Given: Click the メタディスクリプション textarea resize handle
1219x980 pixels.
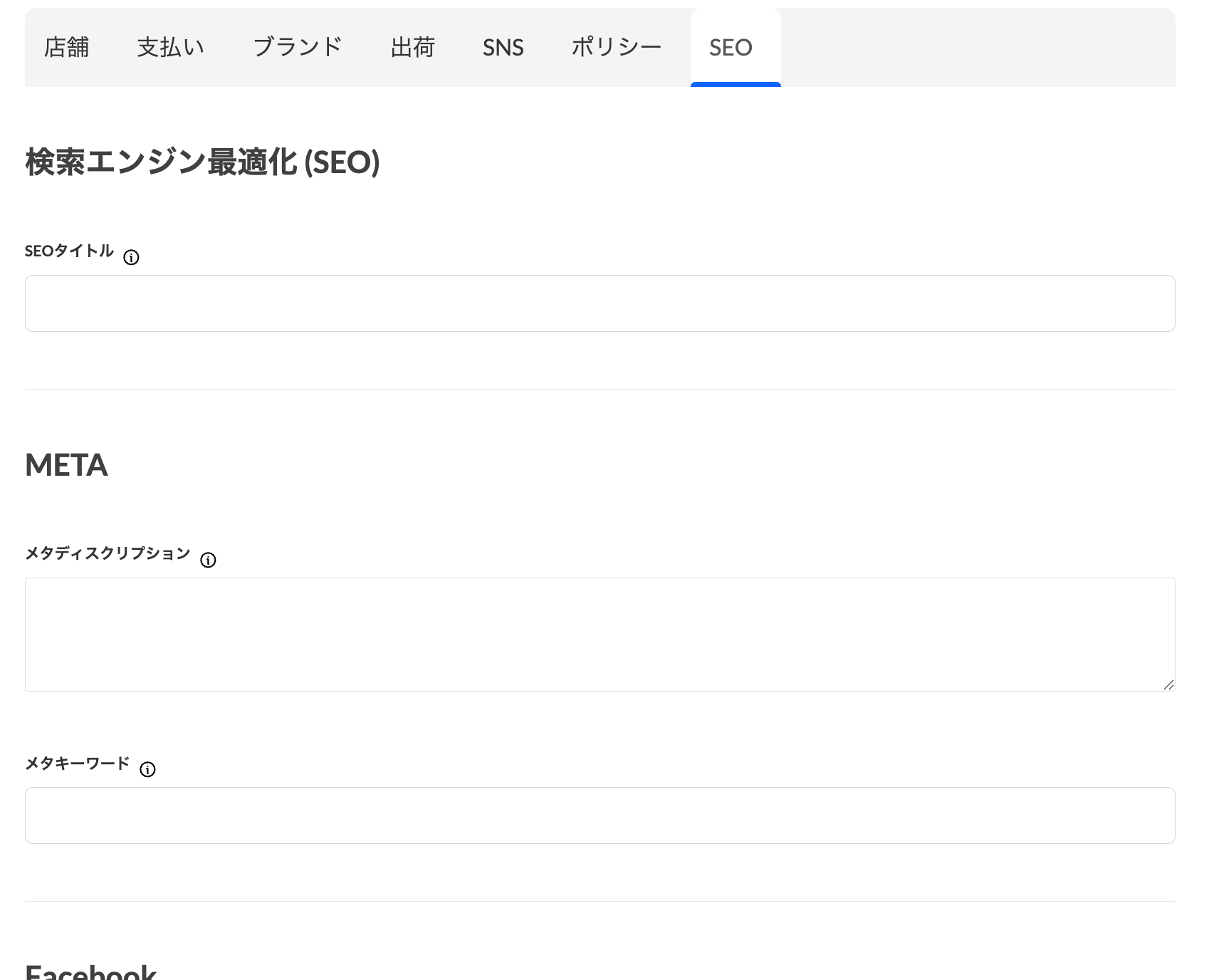Looking at the screenshot, I should coord(1168,684).
